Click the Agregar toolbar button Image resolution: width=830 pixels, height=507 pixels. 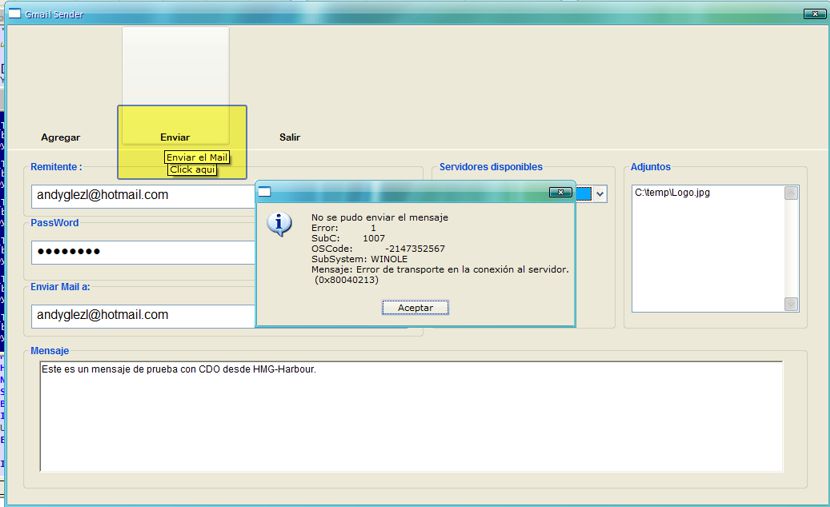(x=60, y=137)
